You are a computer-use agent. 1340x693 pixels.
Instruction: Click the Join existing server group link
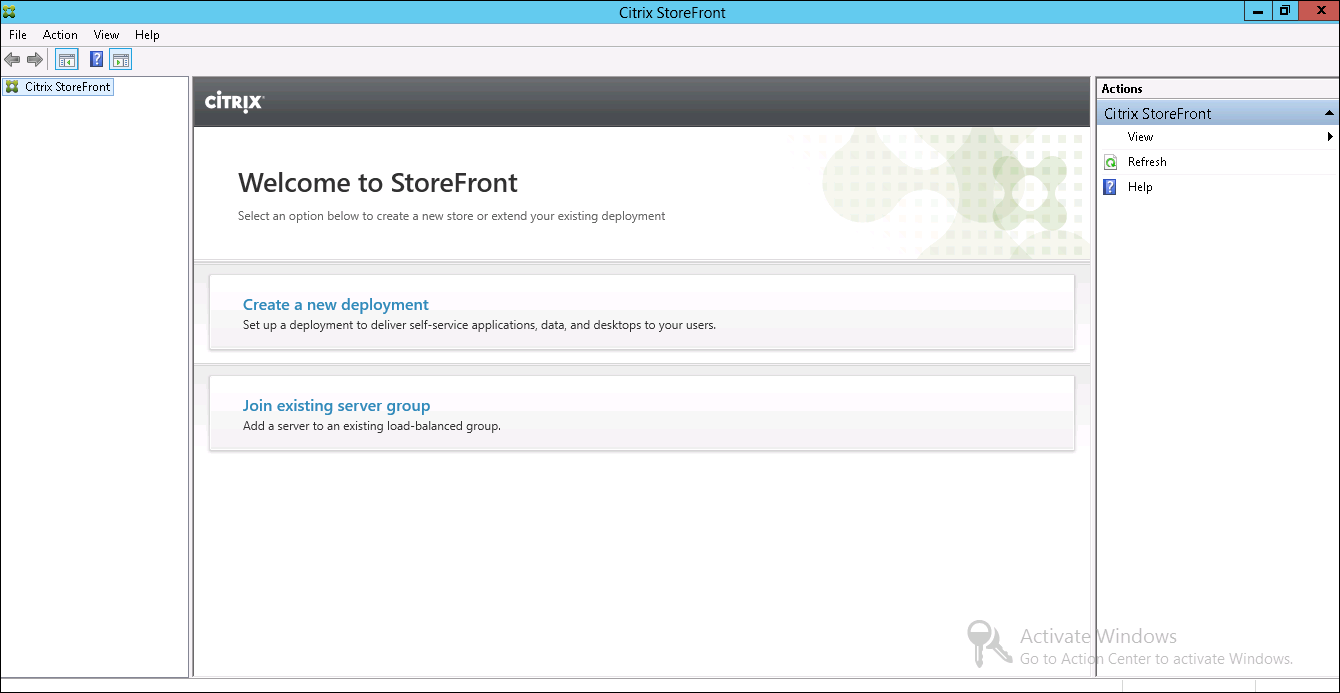(x=336, y=405)
